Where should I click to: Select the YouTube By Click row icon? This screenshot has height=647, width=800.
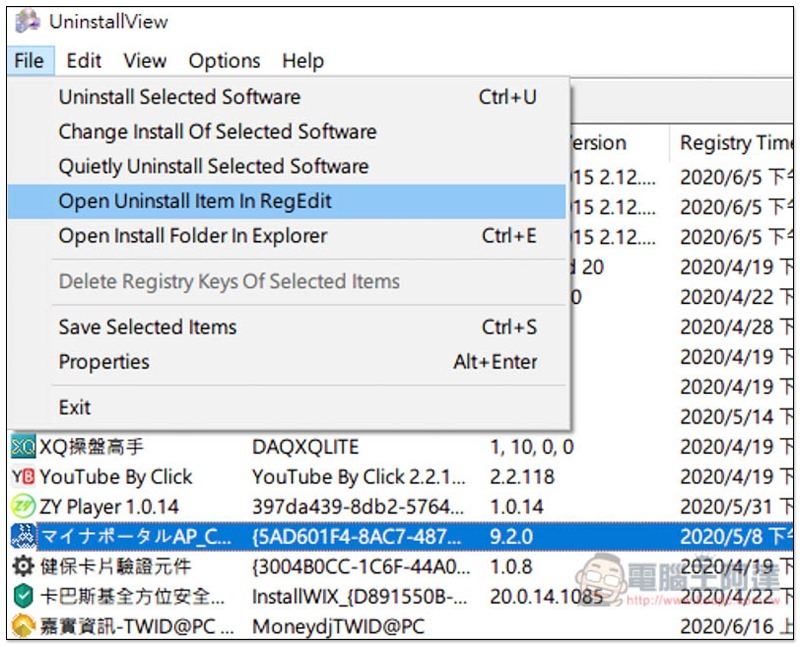coord(23,477)
